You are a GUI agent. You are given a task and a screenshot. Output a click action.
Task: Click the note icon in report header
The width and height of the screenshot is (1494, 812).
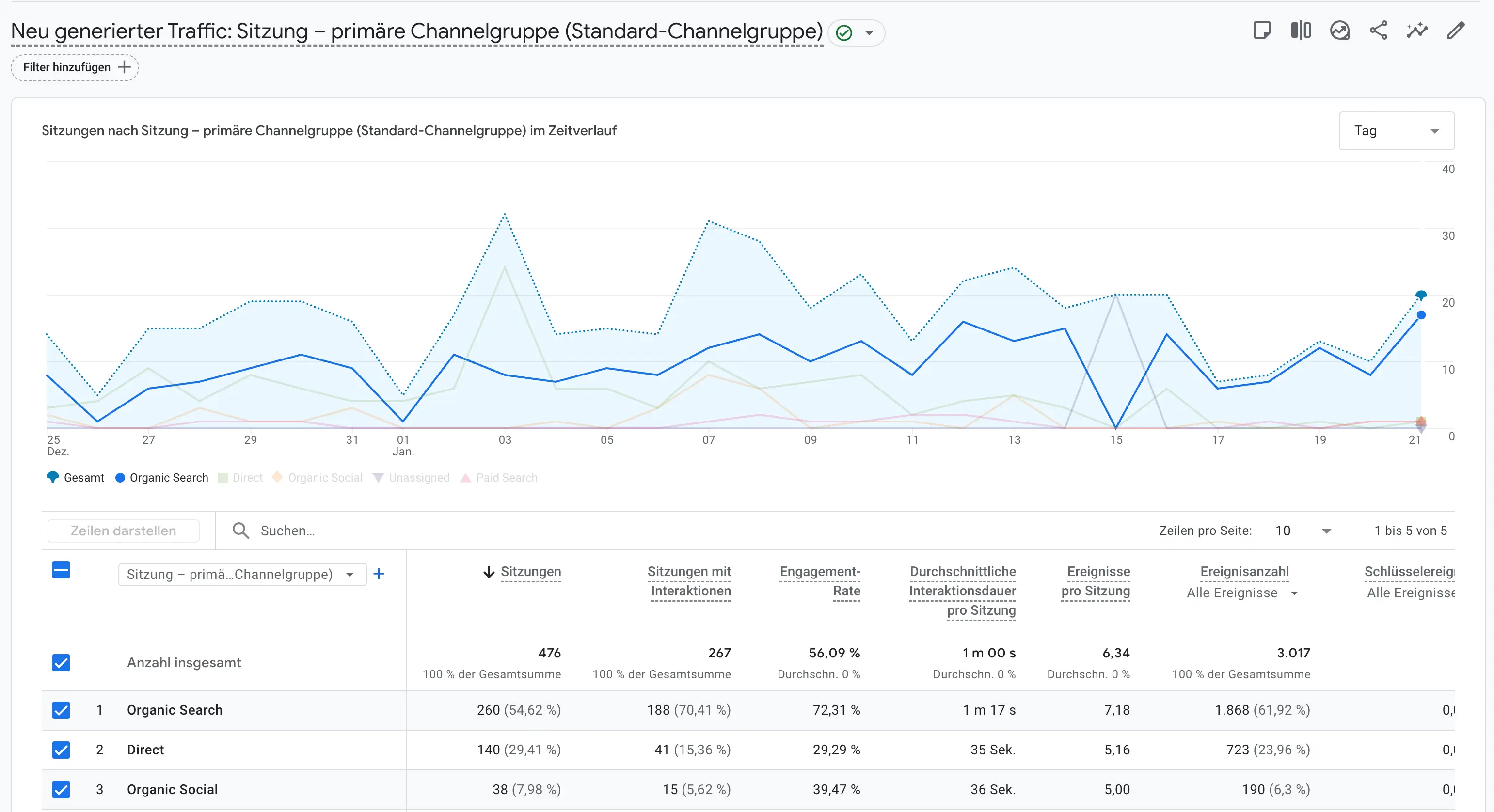(1261, 31)
